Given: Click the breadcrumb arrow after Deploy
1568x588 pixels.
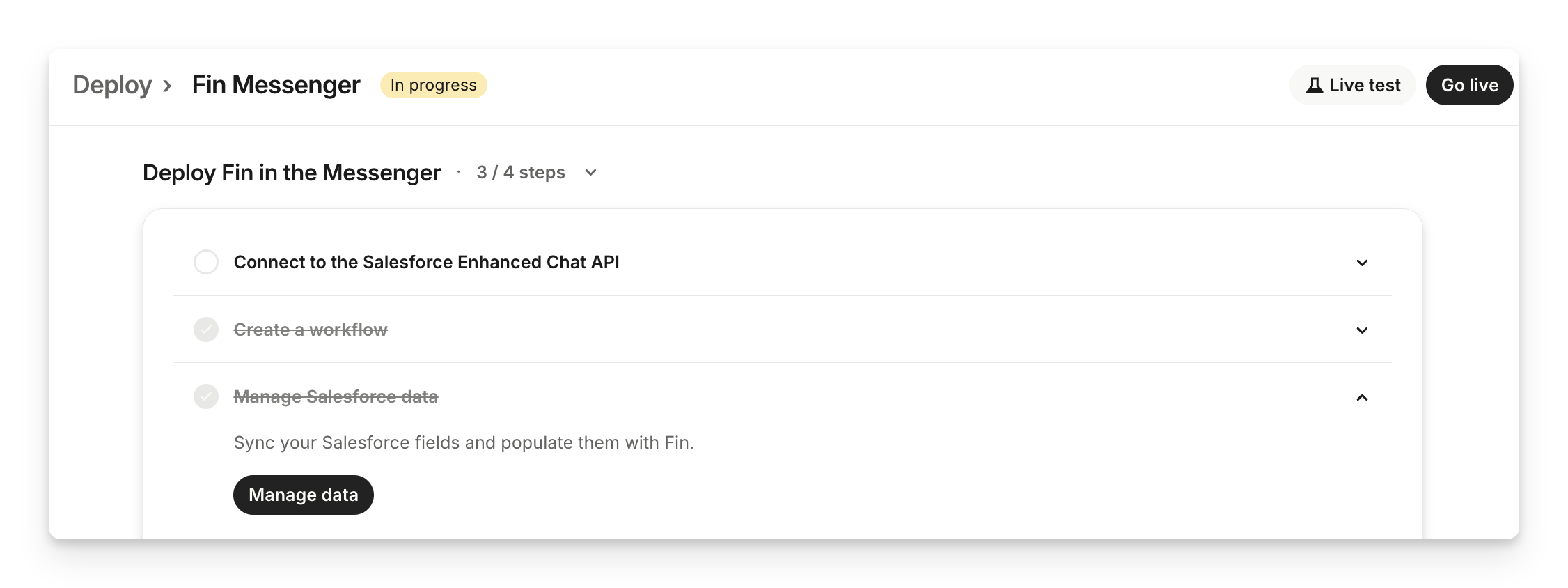Looking at the screenshot, I should 167,86.
